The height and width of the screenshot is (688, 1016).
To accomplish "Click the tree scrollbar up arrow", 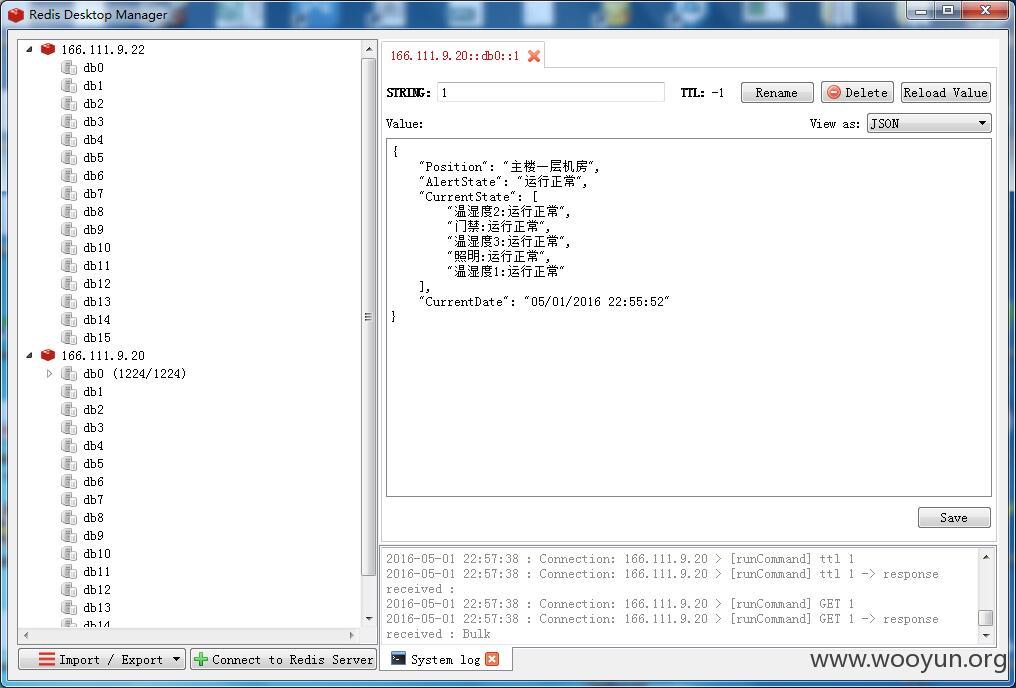I will point(369,49).
